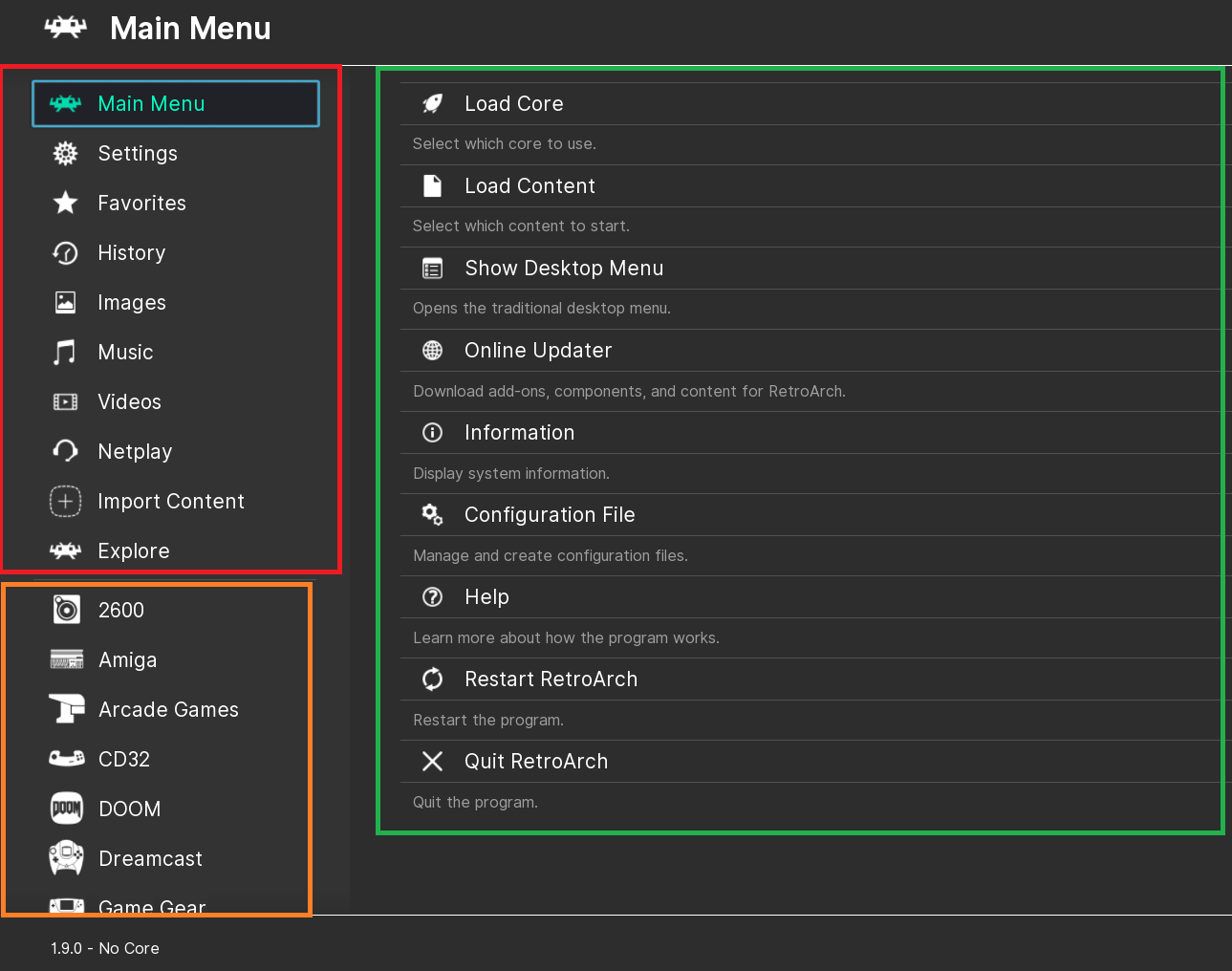Switch to the Images sidebar entry
1232x971 pixels.
tap(176, 302)
